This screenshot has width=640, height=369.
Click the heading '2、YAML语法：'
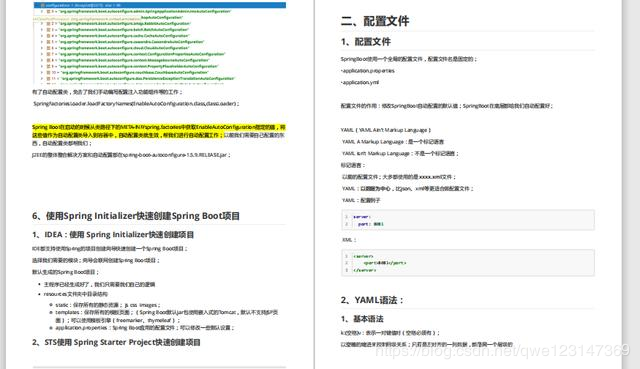372,300
